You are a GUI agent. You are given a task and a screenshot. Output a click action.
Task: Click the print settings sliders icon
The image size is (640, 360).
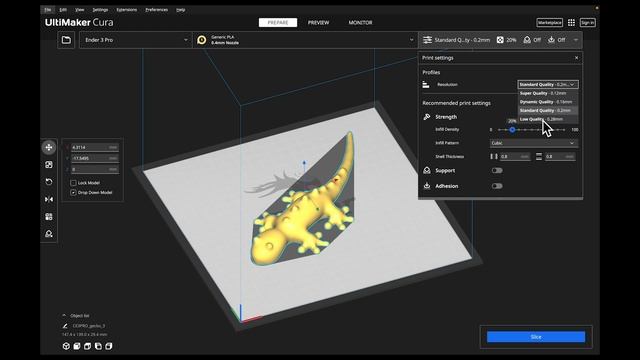pyautogui.click(x=427, y=40)
